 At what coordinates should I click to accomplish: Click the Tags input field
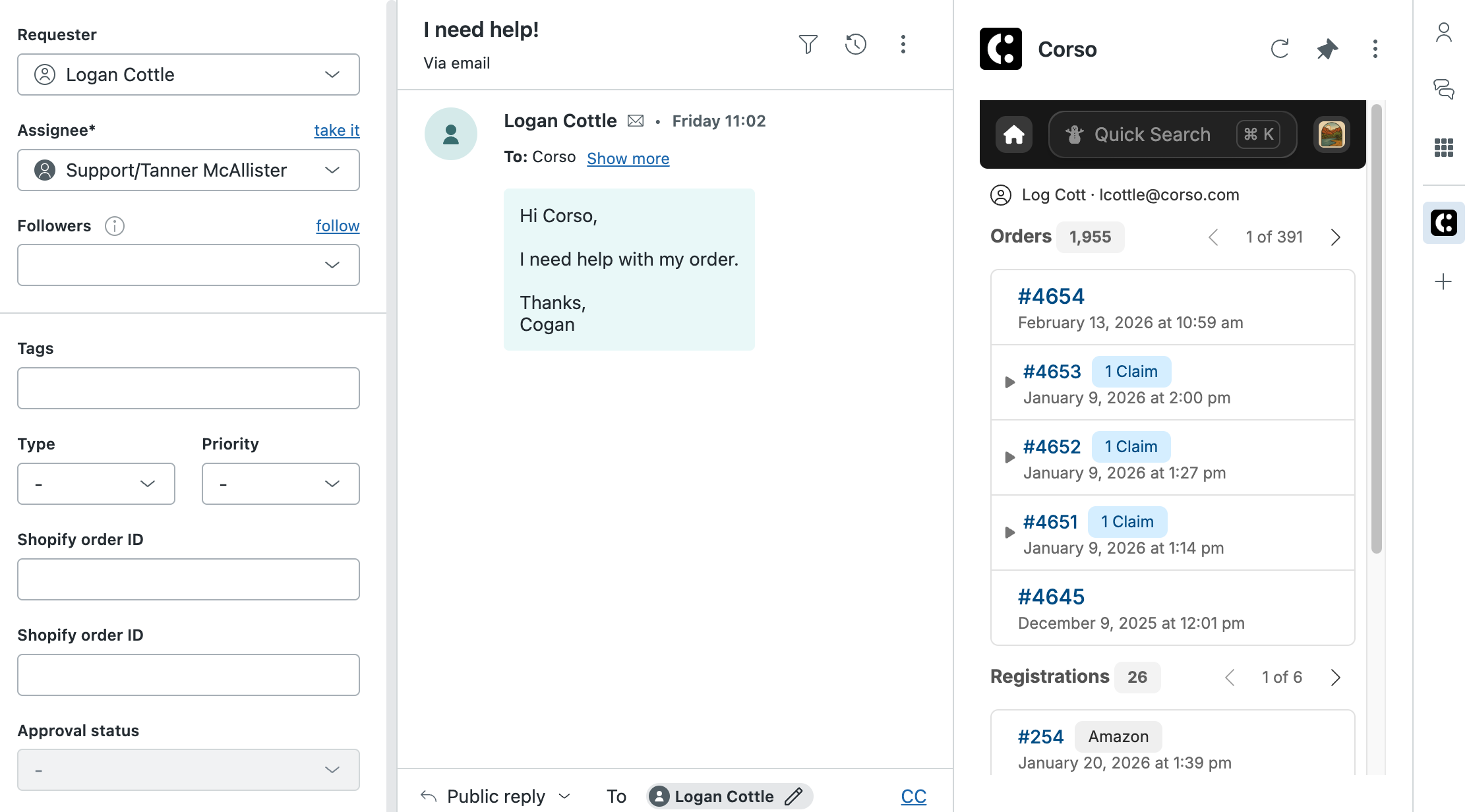[189, 388]
